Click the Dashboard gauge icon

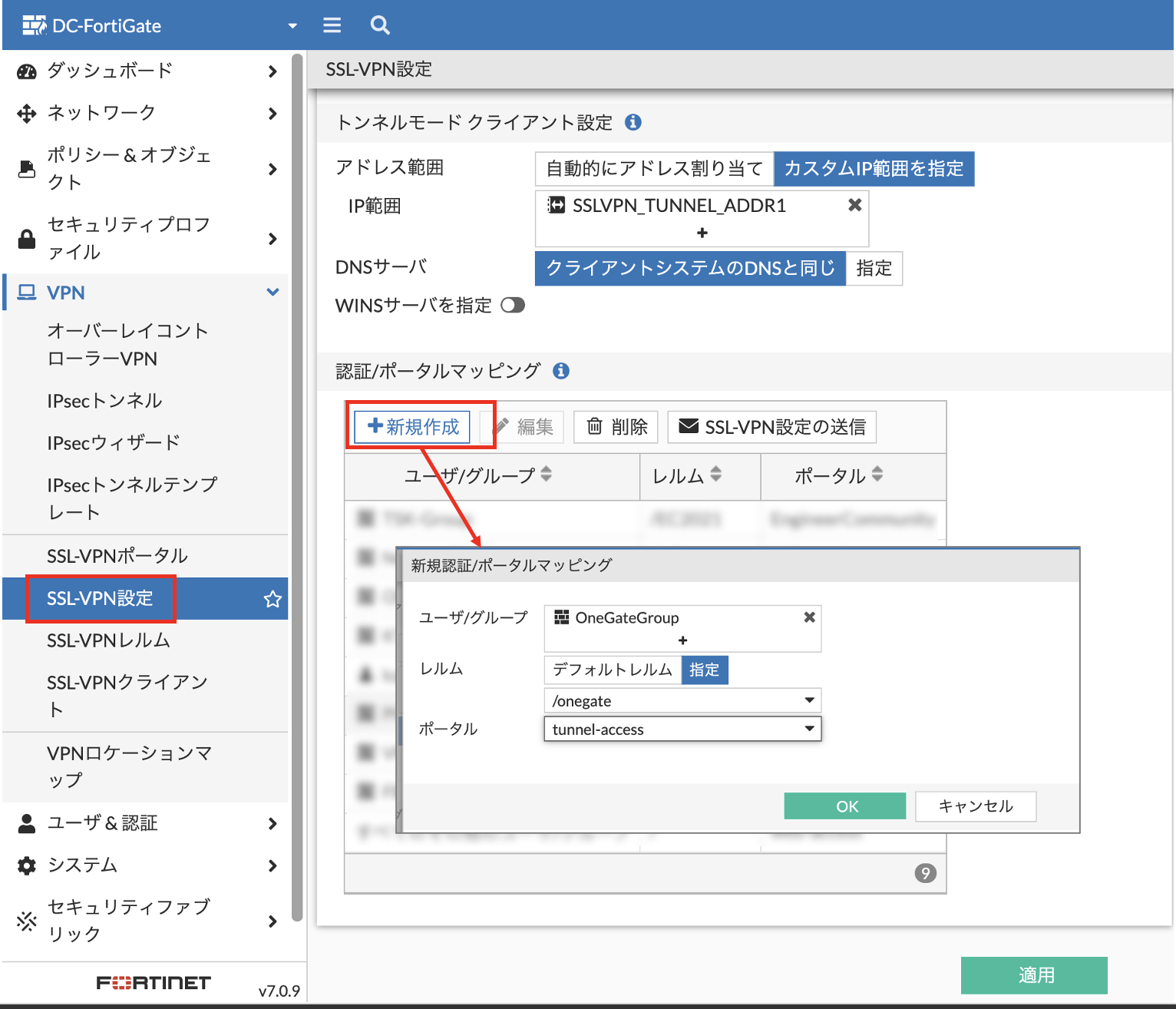point(27,71)
